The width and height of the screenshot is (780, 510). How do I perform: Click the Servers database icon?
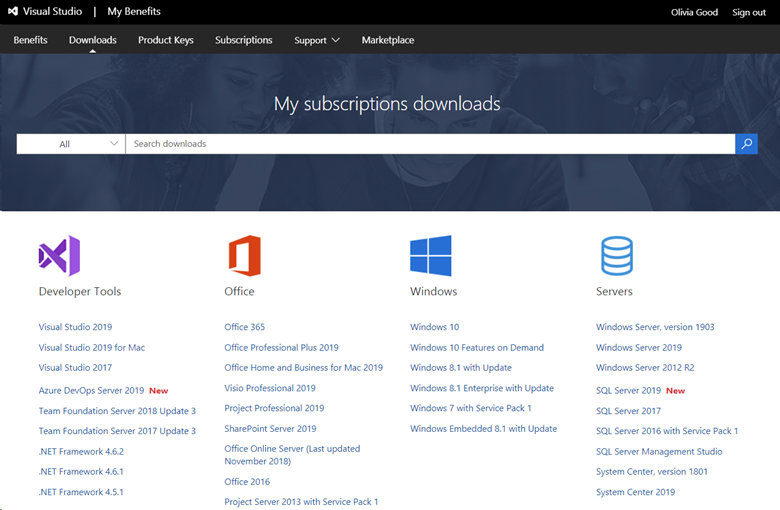click(x=617, y=256)
